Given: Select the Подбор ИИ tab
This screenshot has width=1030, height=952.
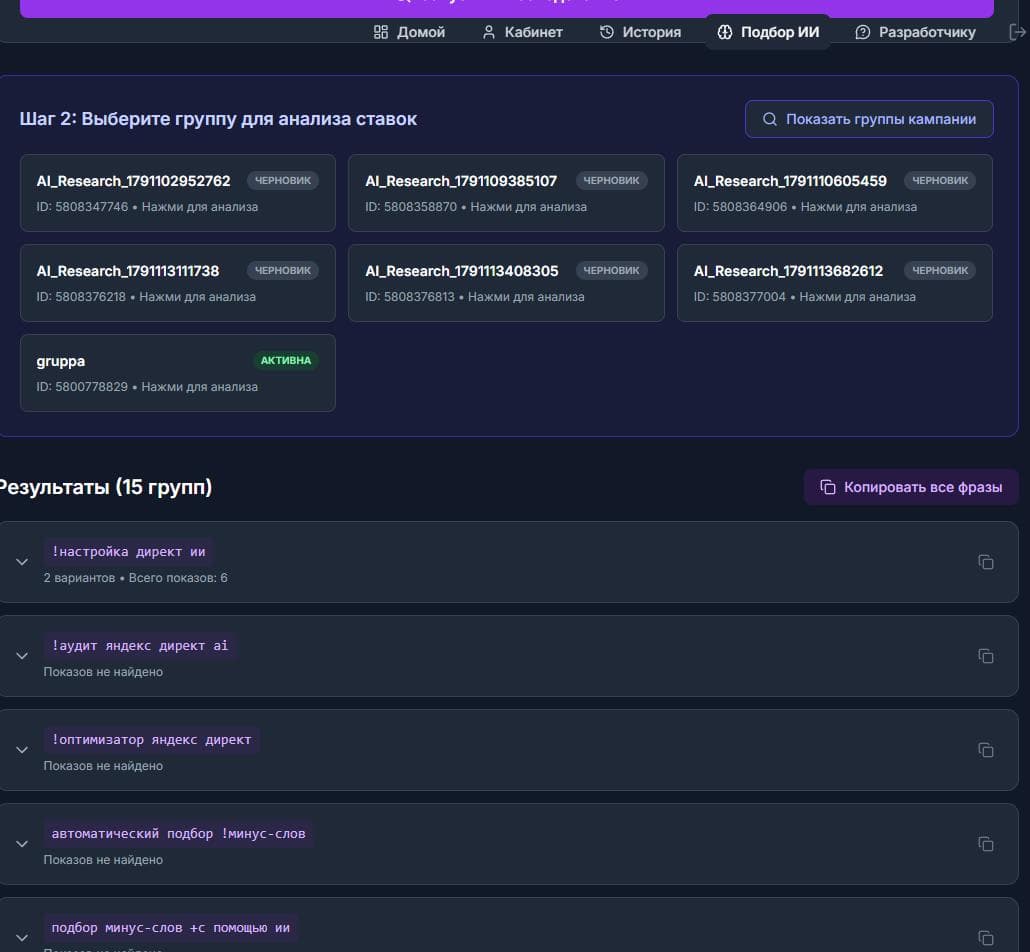Looking at the screenshot, I should pos(768,32).
